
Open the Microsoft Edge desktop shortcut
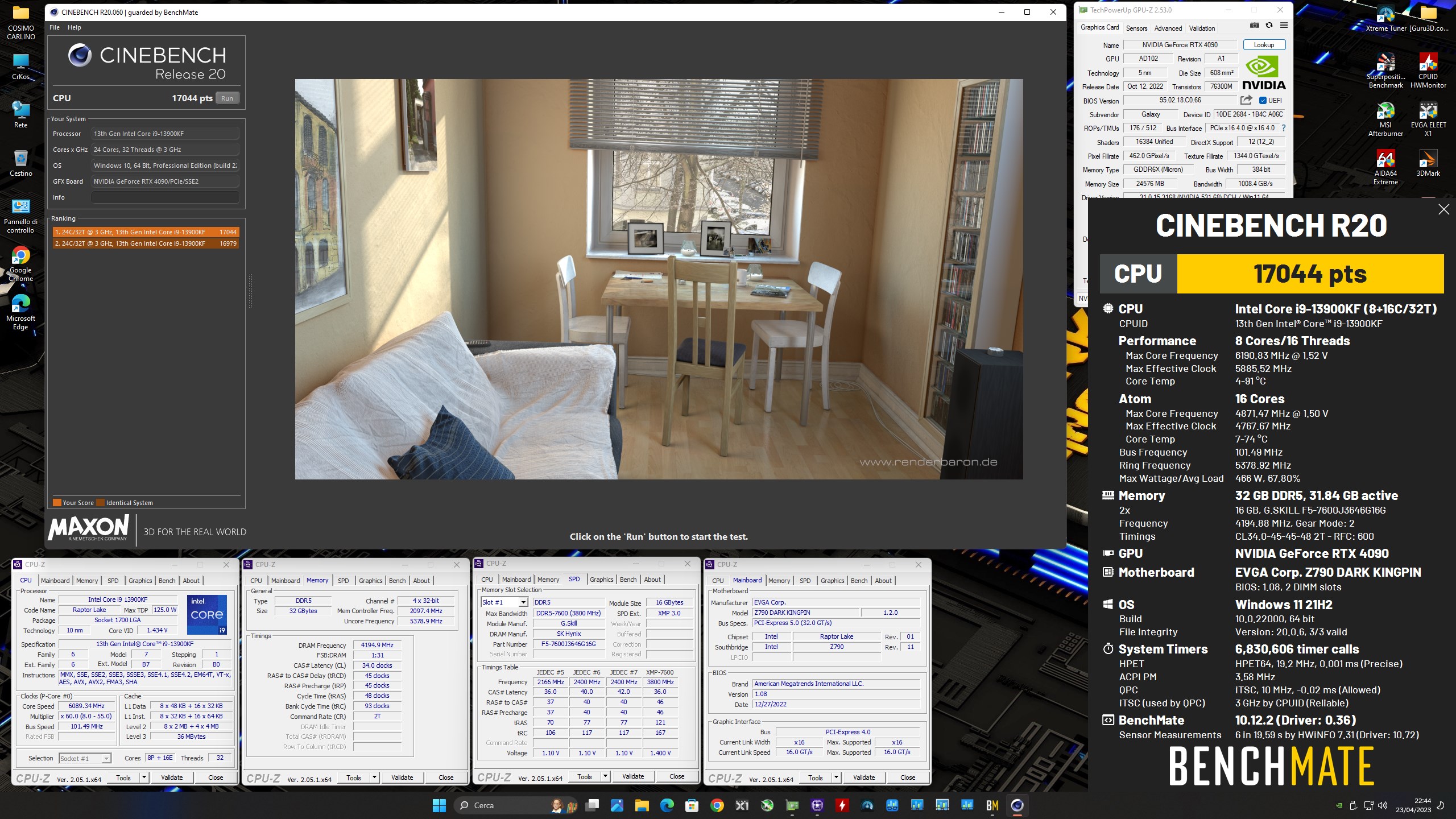coord(21,312)
